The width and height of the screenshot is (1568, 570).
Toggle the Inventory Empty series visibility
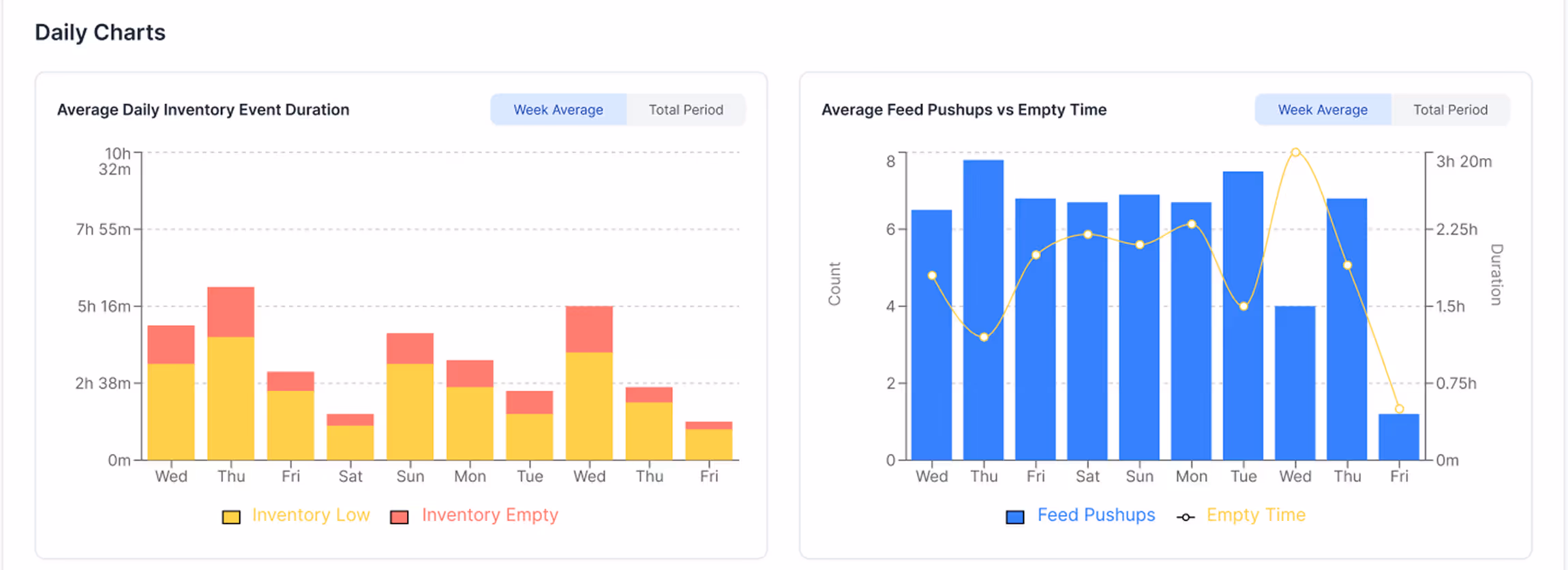(x=490, y=515)
